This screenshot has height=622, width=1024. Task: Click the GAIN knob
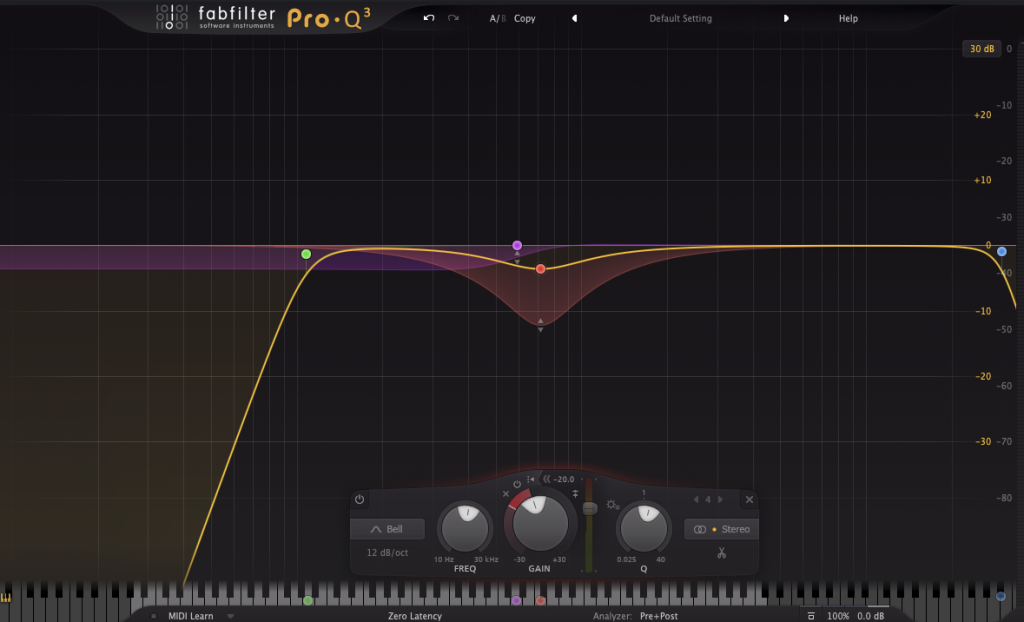point(540,523)
